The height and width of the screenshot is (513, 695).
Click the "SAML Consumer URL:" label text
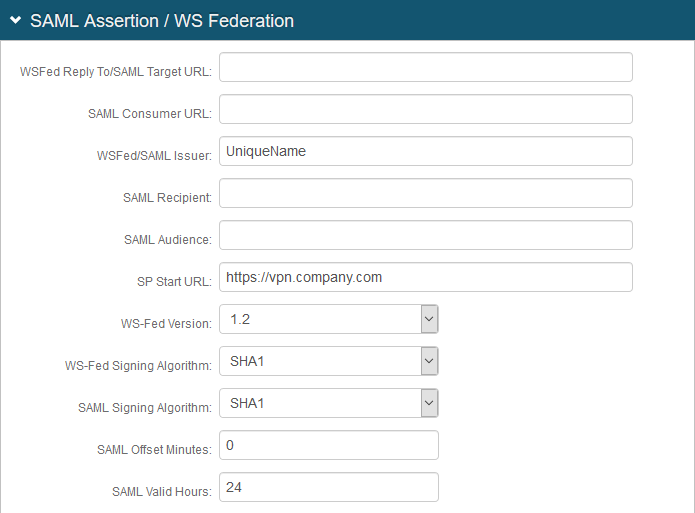149,114
